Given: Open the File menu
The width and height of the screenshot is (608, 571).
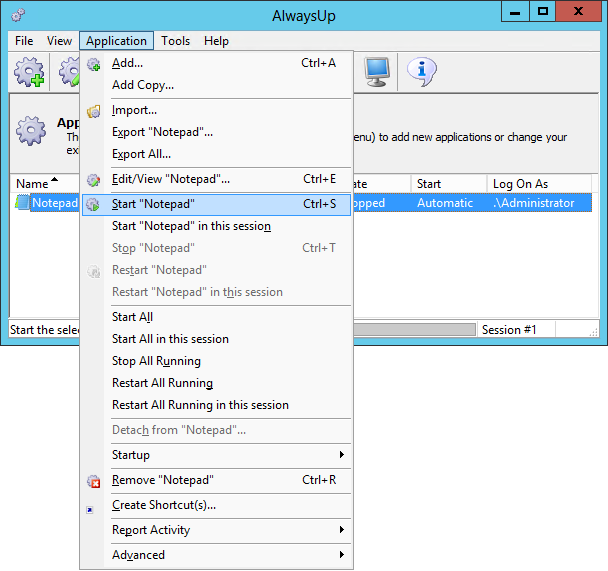Looking at the screenshot, I should point(24,41).
